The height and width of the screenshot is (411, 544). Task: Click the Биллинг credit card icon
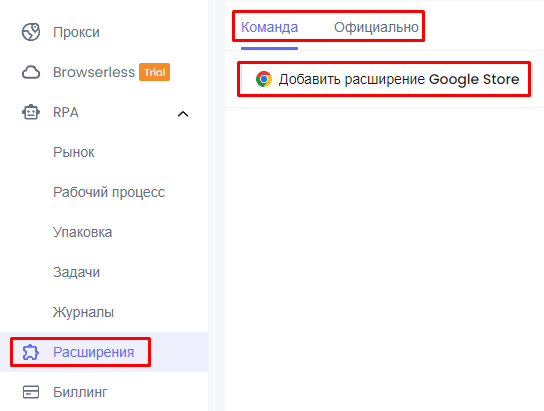click(31, 392)
